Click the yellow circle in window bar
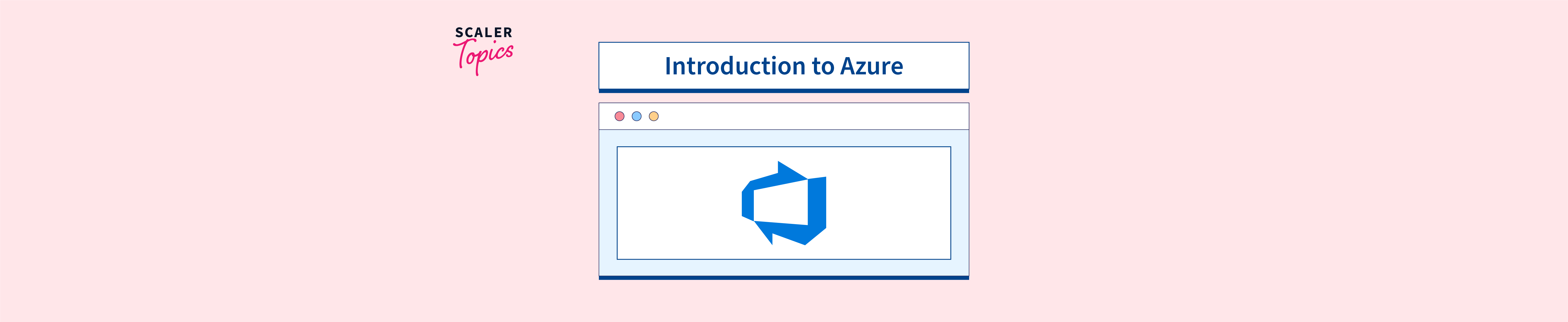Viewport: 1568px width, 322px height. point(653,116)
